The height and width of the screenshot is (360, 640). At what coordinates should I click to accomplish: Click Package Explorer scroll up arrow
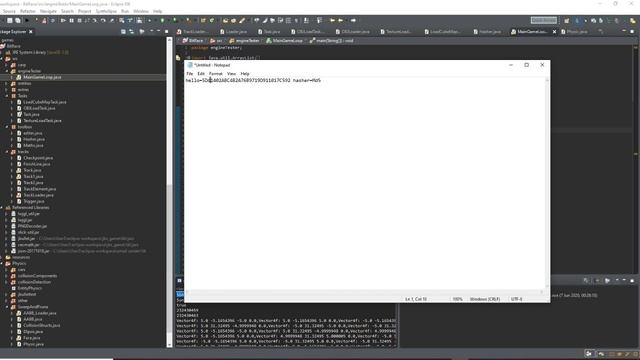point(169,40)
